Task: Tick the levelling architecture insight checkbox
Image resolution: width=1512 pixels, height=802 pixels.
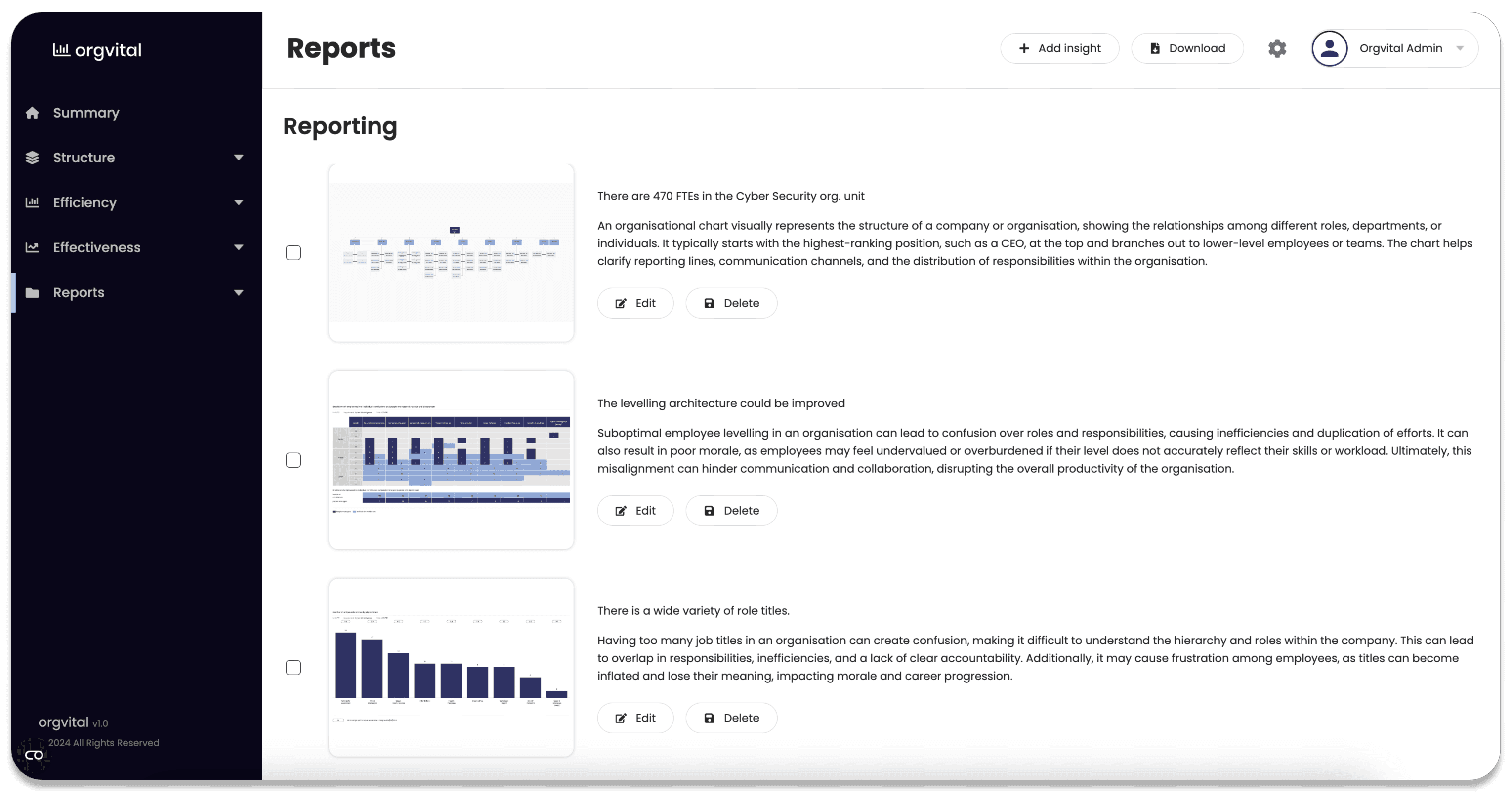Action: point(294,461)
